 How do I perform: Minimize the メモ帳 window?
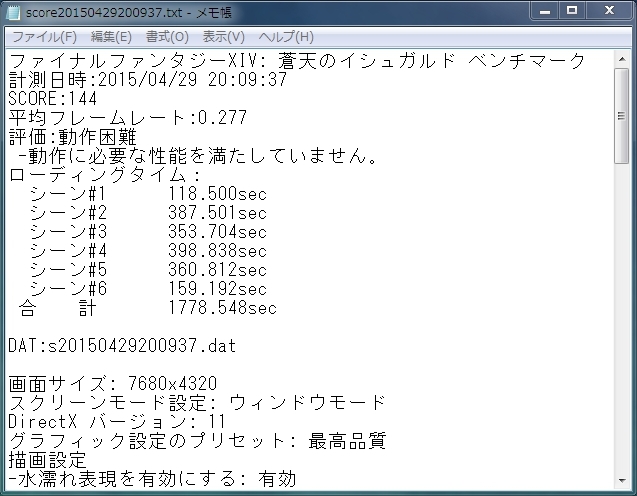545,11
